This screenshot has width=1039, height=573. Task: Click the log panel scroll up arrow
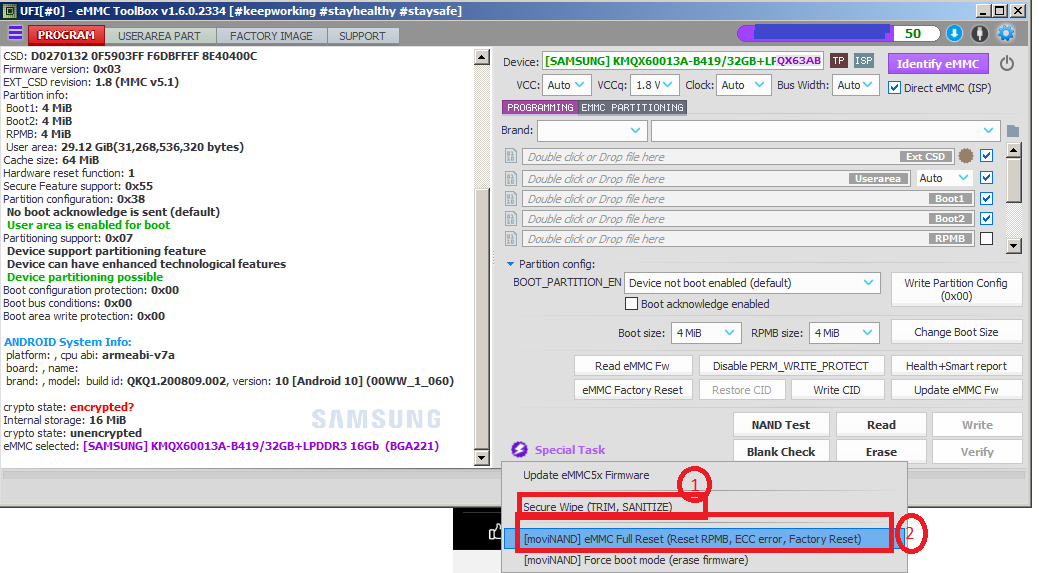click(x=482, y=56)
